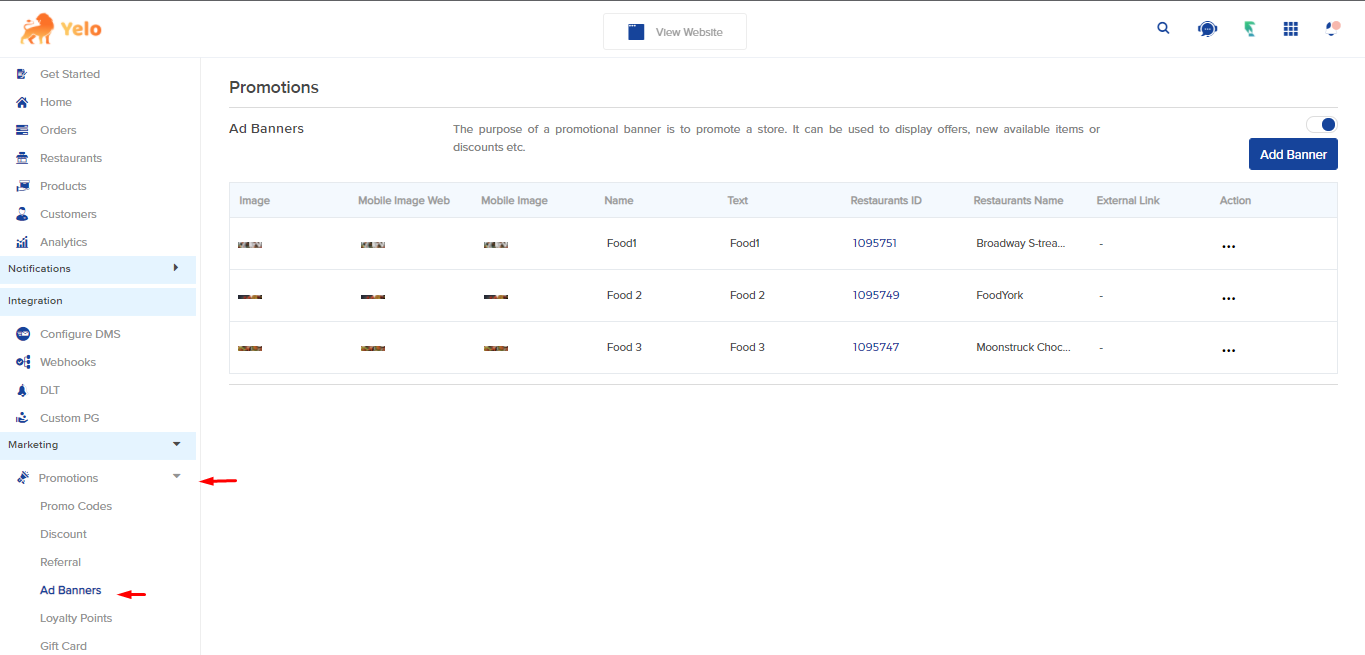Click the user profile avatar icon
The width and height of the screenshot is (1365, 655).
pos(1331,29)
